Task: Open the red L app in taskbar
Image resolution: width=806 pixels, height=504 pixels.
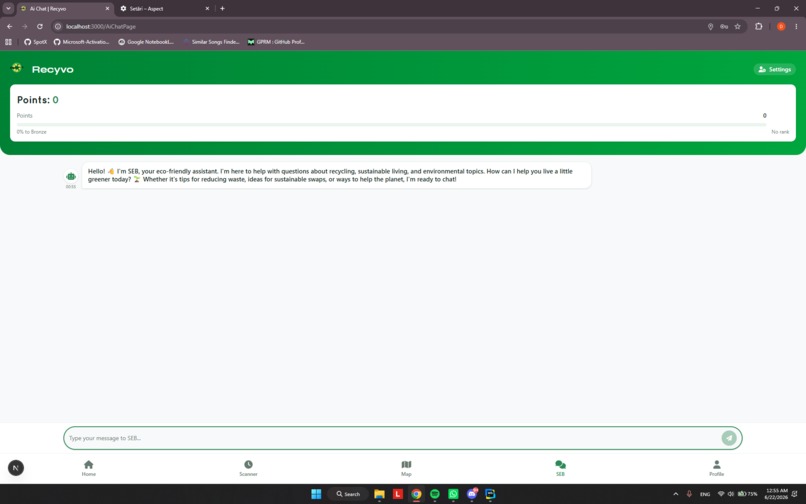Action: [397, 494]
